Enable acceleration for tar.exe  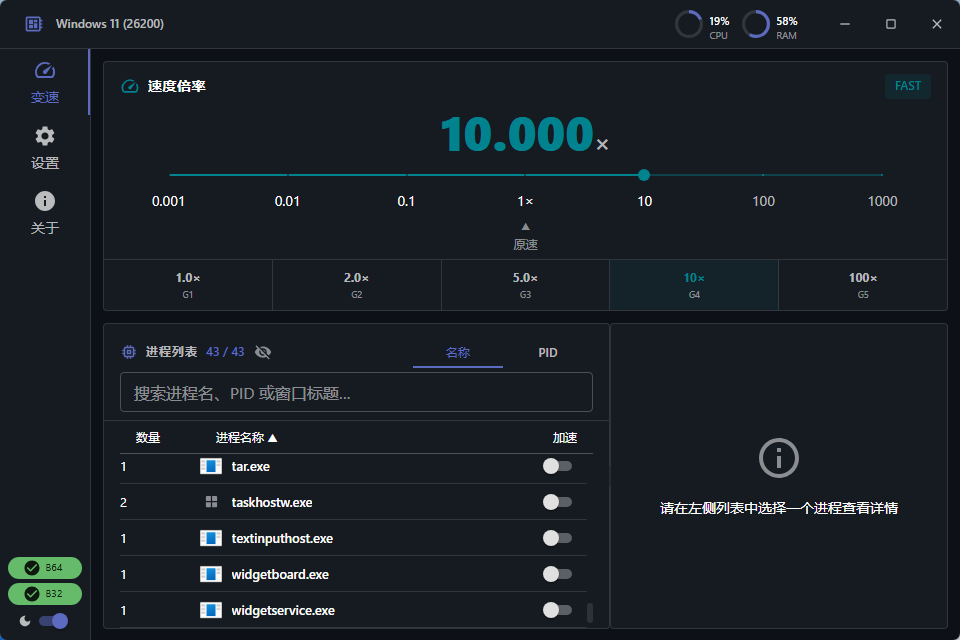click(x=557, y=466)
